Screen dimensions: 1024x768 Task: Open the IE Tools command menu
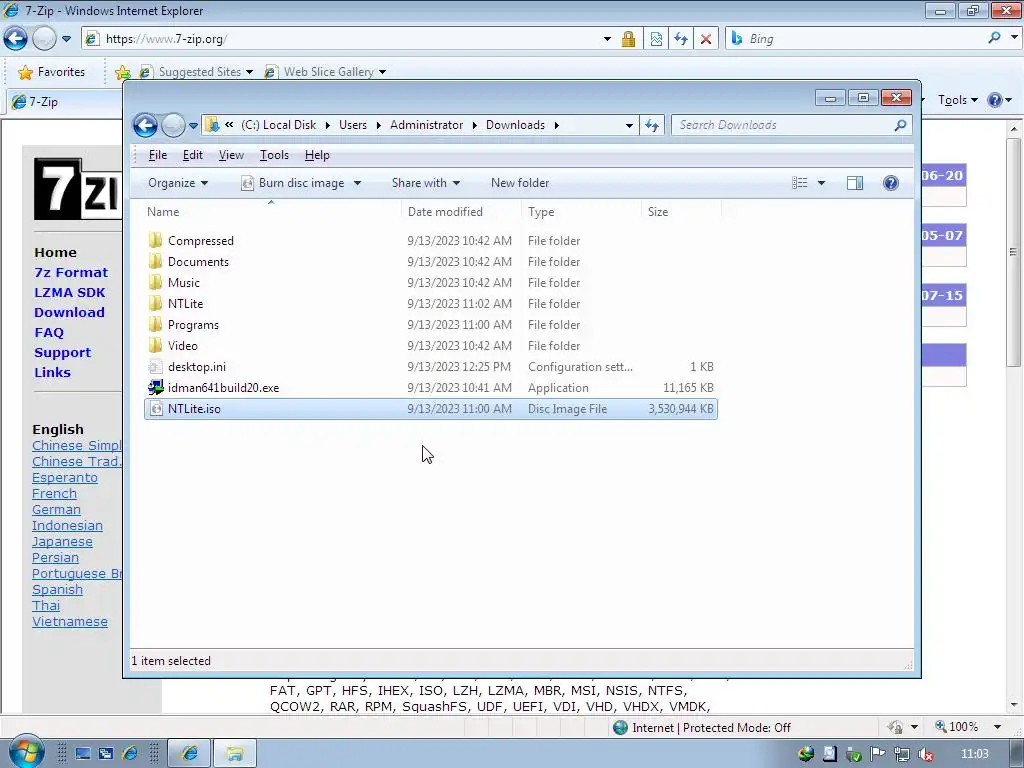click(x=957, y=100)
